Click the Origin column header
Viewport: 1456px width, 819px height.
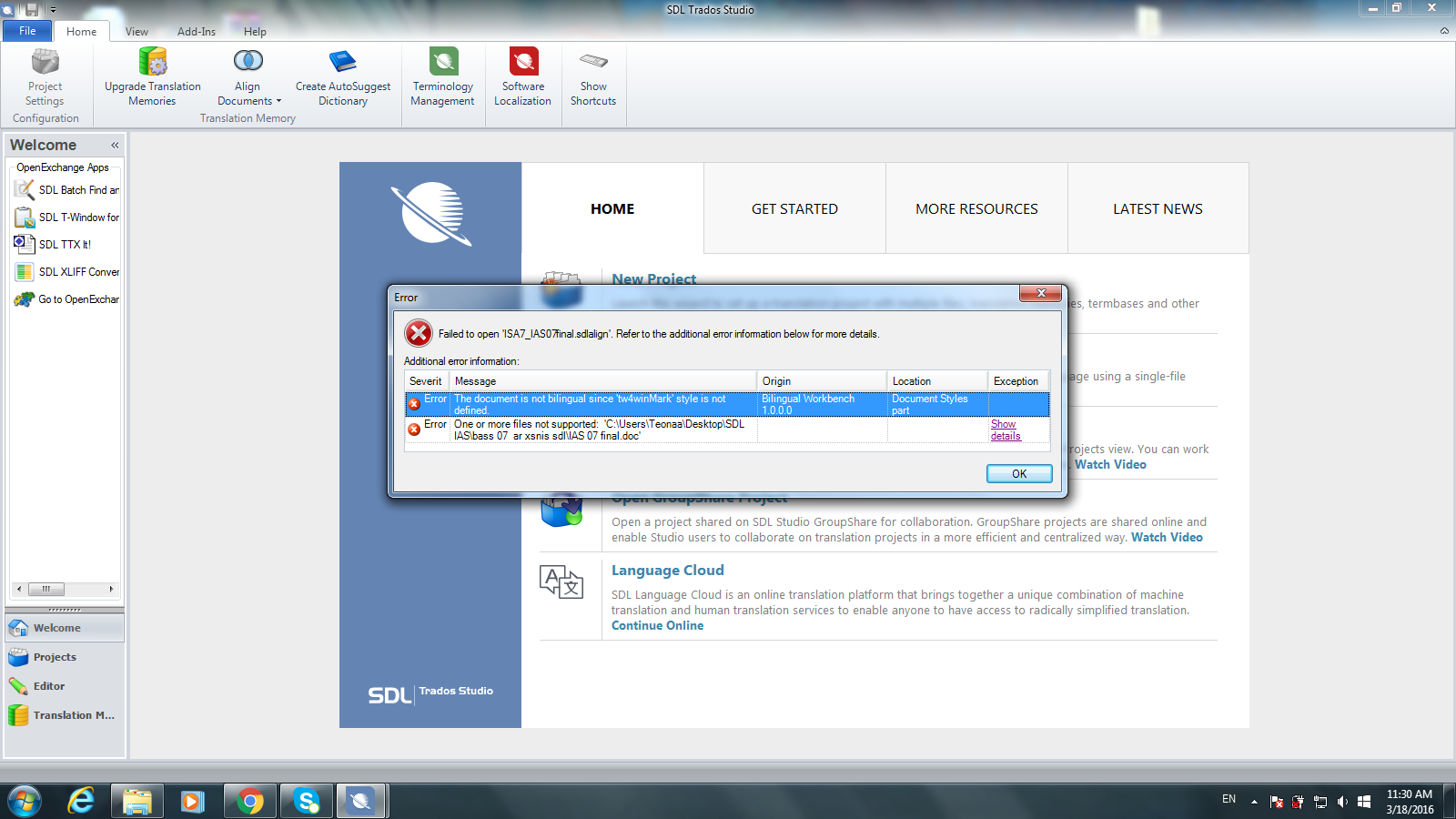tap(822, 381)
